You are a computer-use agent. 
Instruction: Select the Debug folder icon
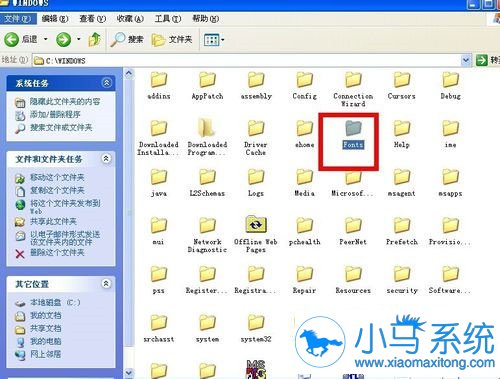coord(451,80)
